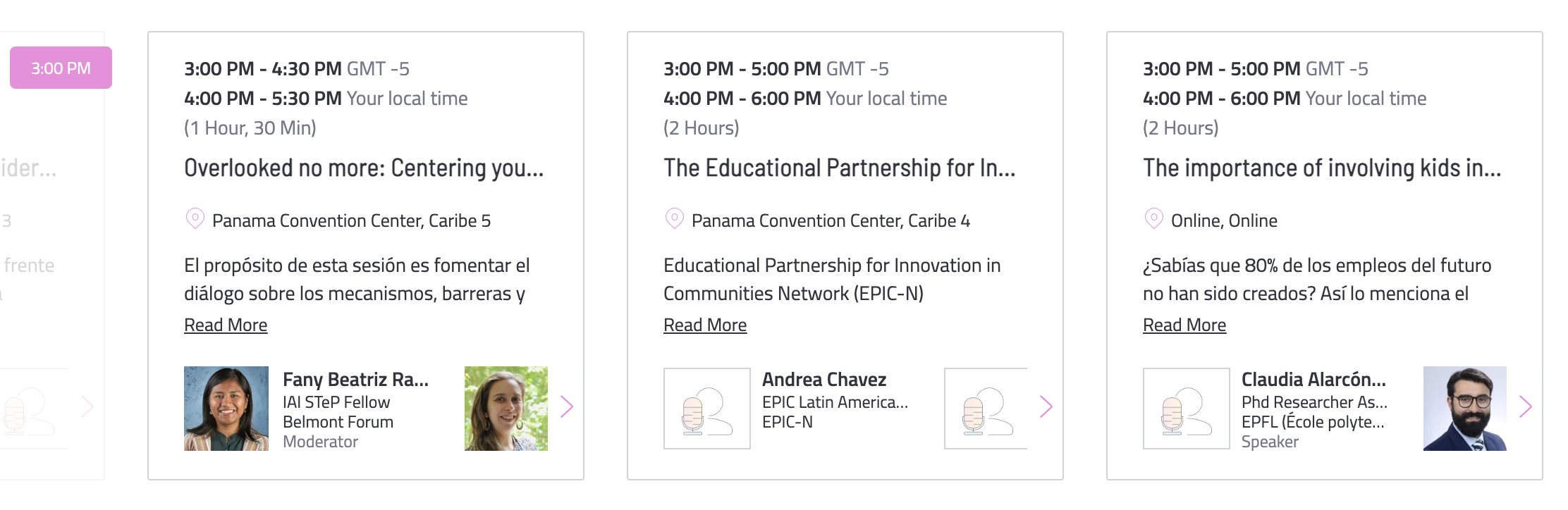Click faded microphone avatar in leftmost partial card
Image resolution: width=1568 pixels, height=510 pixels.
(x=28, y=409)
